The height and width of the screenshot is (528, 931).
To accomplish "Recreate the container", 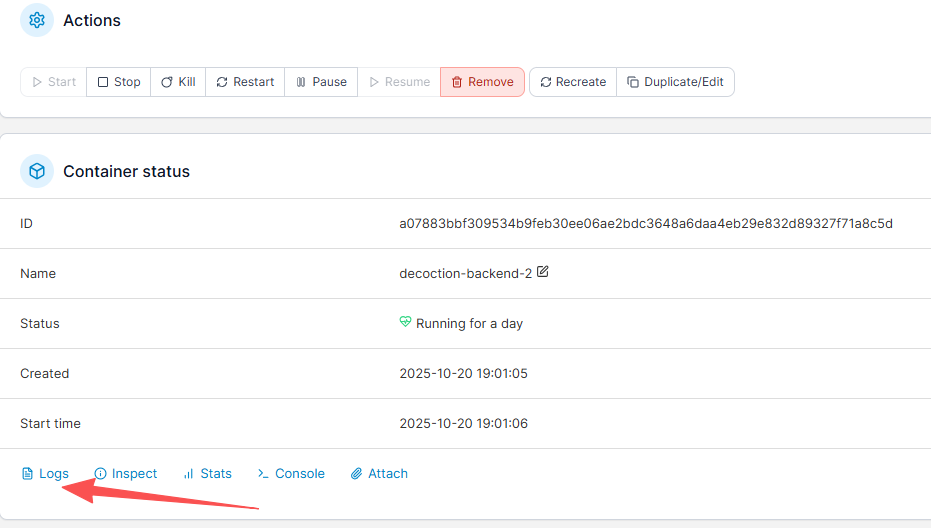I will [x=573, y=82].
